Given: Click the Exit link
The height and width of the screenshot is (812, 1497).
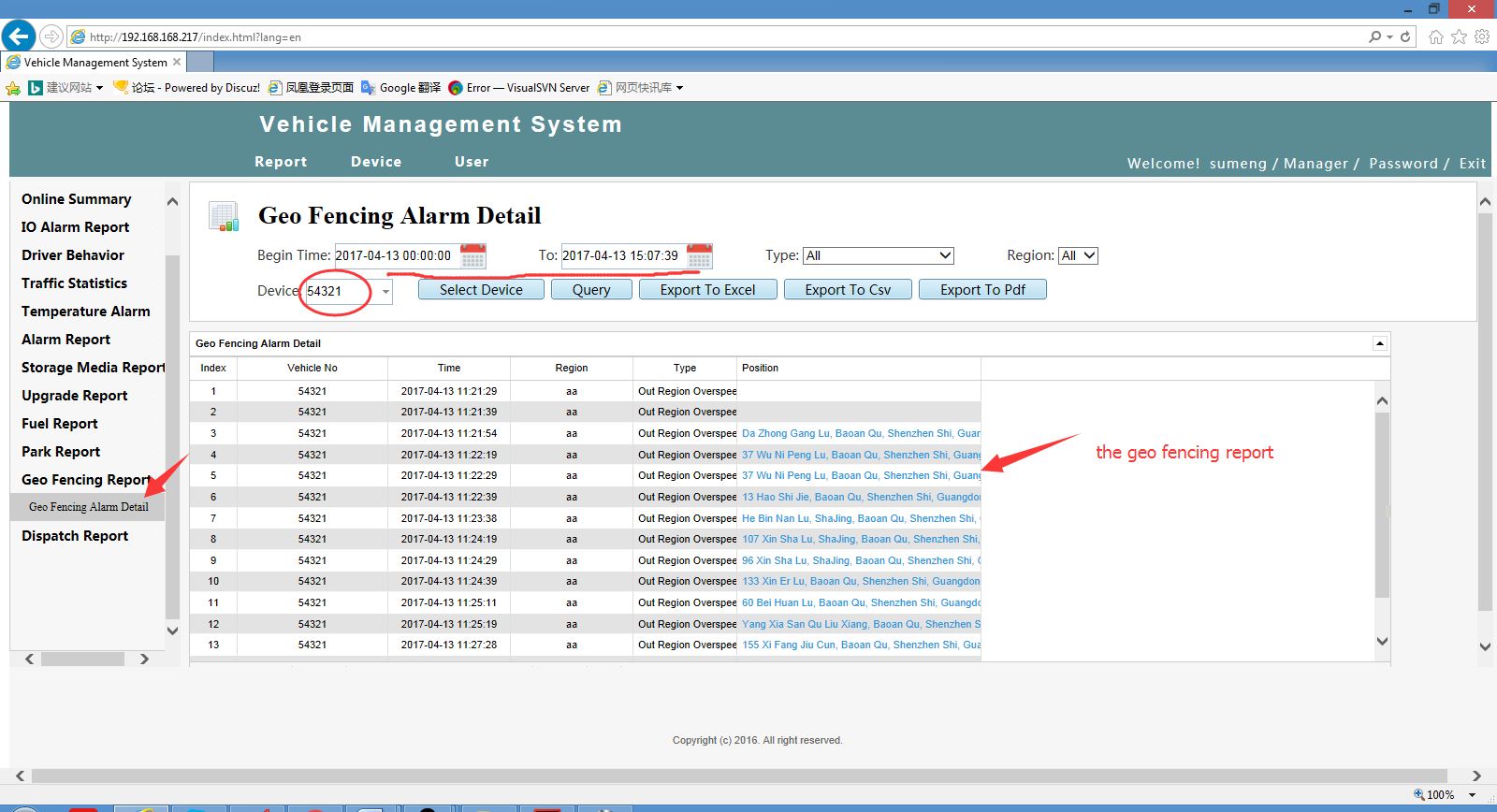Looking at the screenshot, I should tap(1473, 164).
